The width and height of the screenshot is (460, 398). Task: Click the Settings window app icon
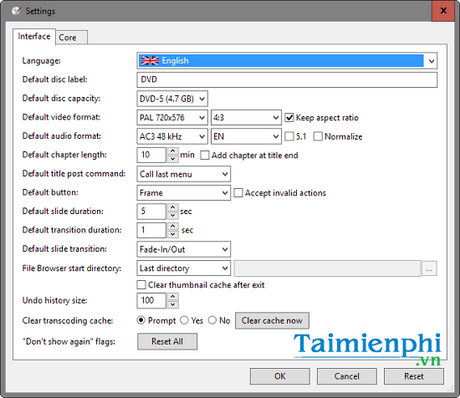16,11
